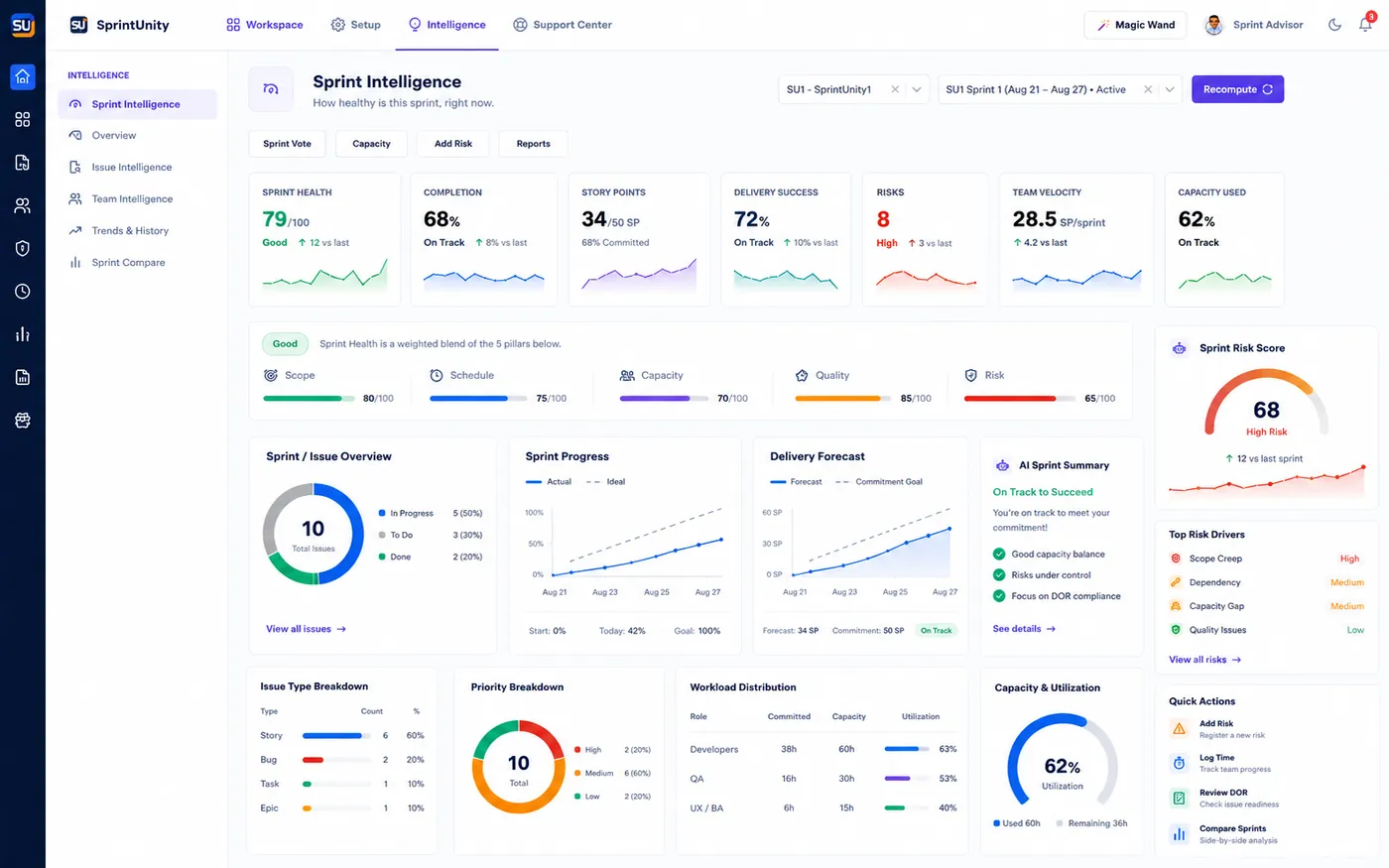Image resolution: width=1389 pixels, height=868 pixels.
Task: Click the On Track forecast badge
Action: click(936, 631)
